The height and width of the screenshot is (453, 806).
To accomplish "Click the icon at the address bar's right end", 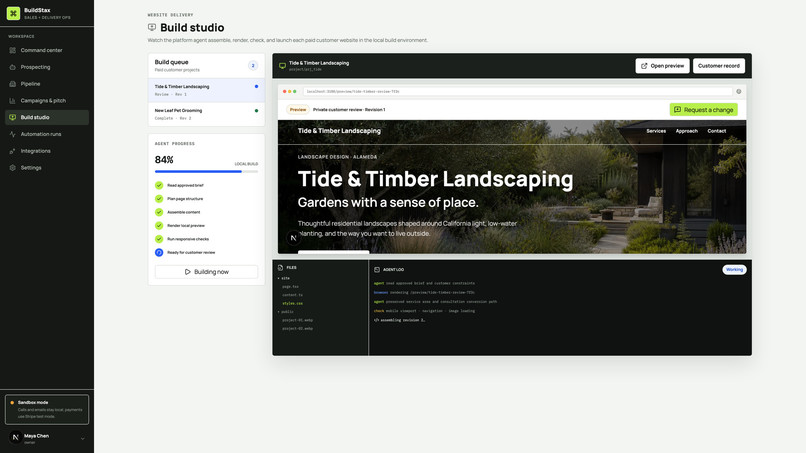I will point(739,92).
